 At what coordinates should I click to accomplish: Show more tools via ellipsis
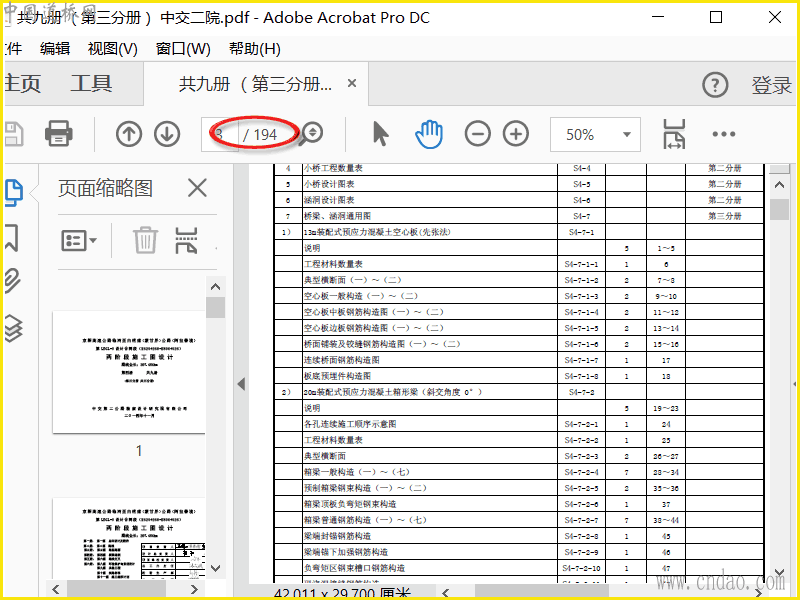(x=724, y=134)
